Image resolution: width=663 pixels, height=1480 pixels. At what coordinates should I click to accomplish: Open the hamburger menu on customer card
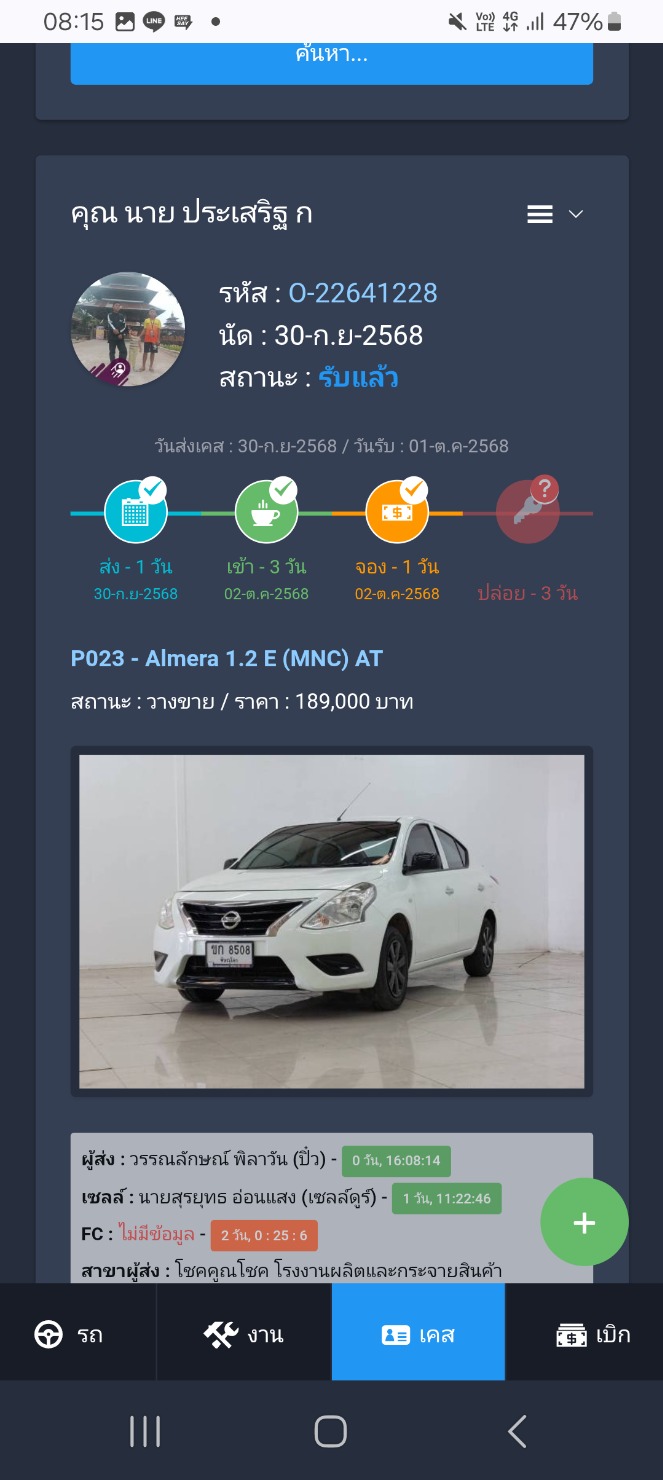pyautogui.click(x=540, y=214)
